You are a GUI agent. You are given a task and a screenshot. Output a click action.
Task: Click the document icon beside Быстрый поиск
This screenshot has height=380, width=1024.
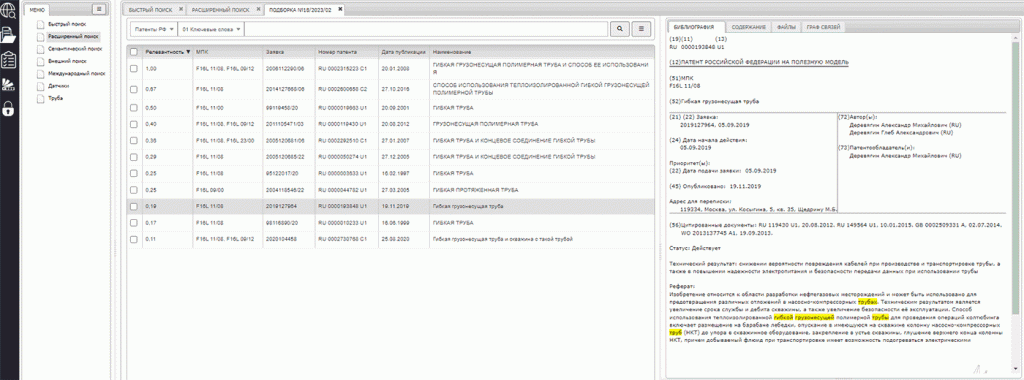[x=41, y=24]
